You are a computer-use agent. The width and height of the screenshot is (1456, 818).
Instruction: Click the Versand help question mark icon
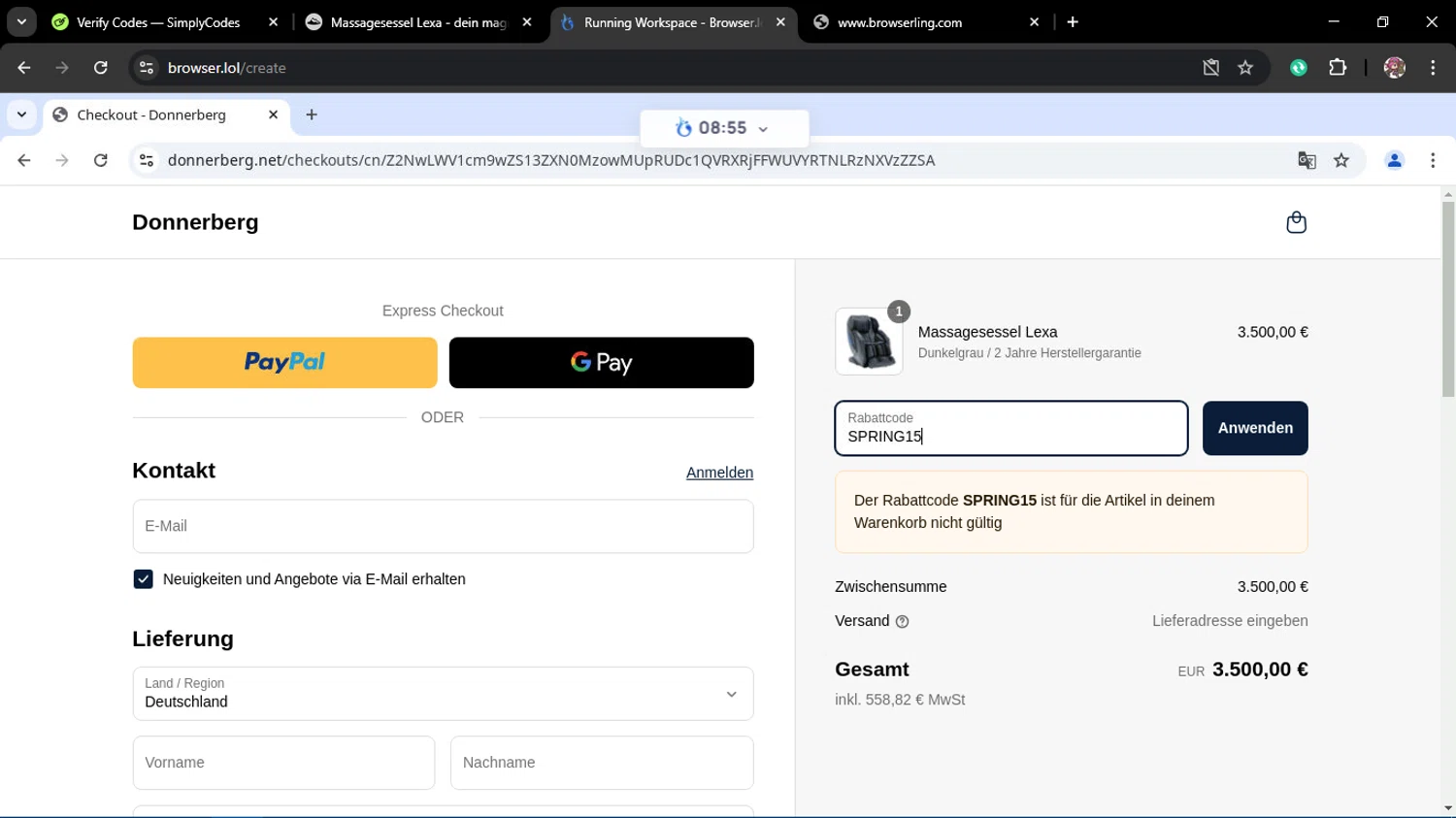[x=902, y=622]
